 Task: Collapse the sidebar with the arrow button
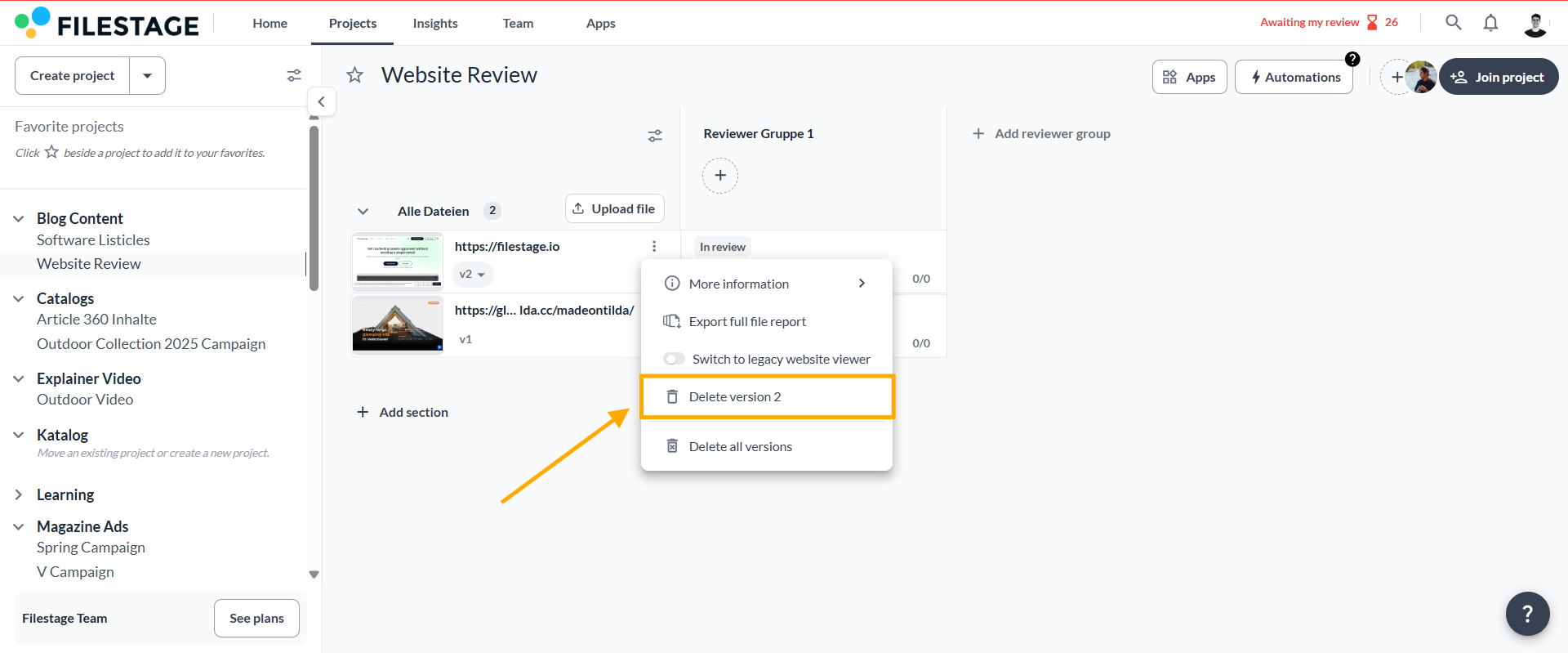click(x=322, y=102)
